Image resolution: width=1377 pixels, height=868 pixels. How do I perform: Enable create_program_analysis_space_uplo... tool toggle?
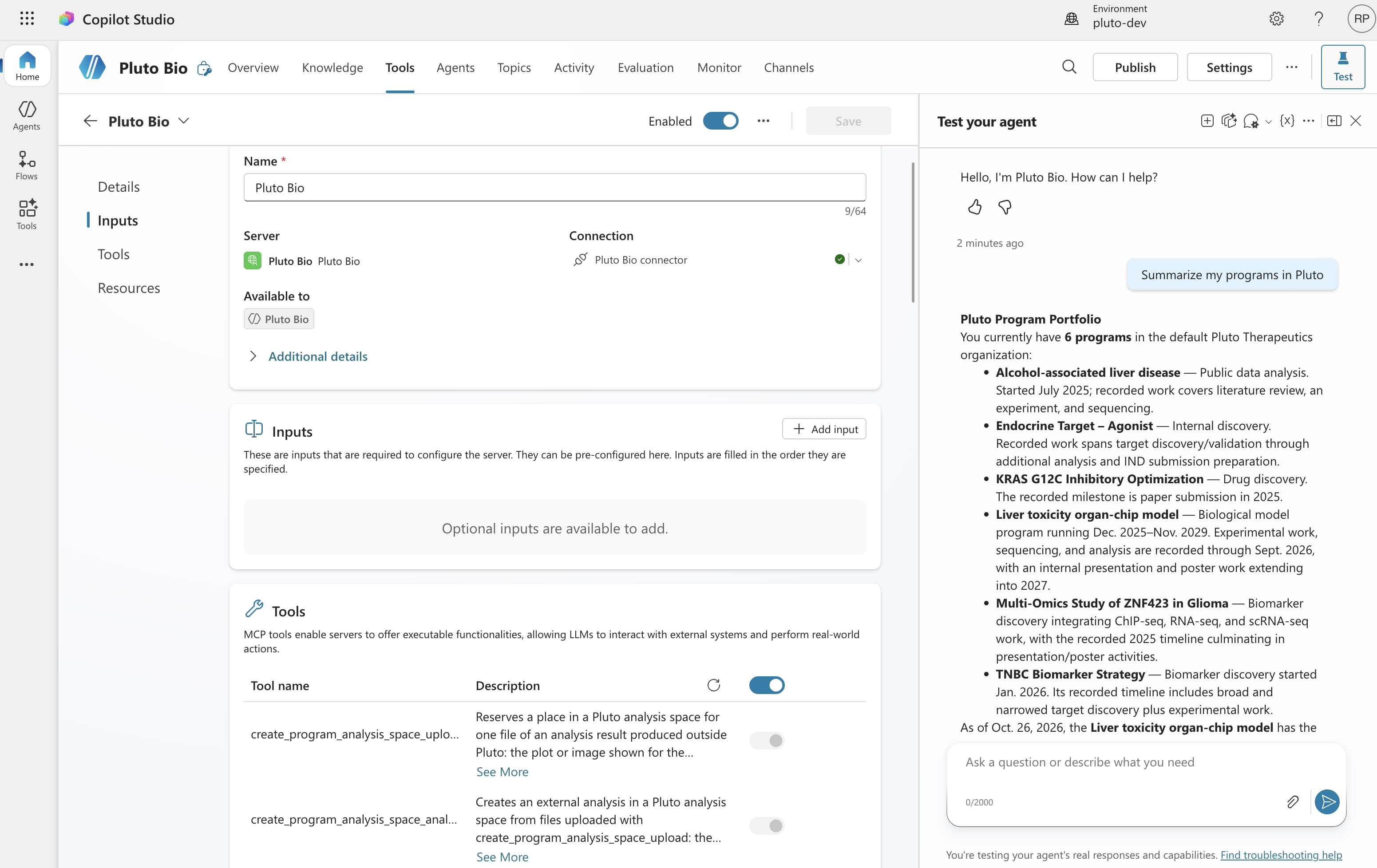pos(767,741)
